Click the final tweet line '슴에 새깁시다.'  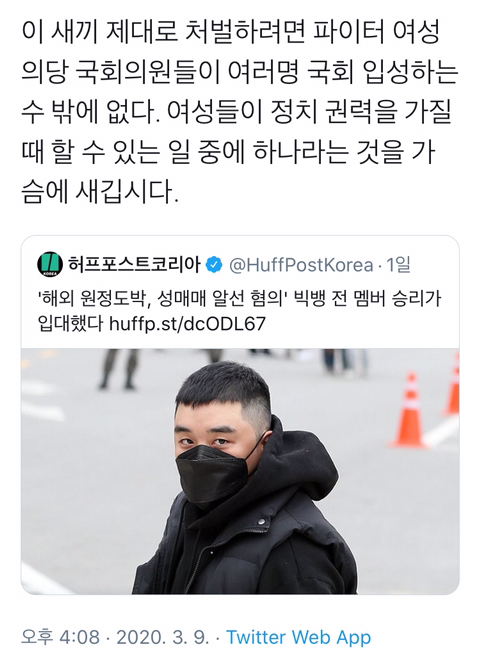coord(100,192)
